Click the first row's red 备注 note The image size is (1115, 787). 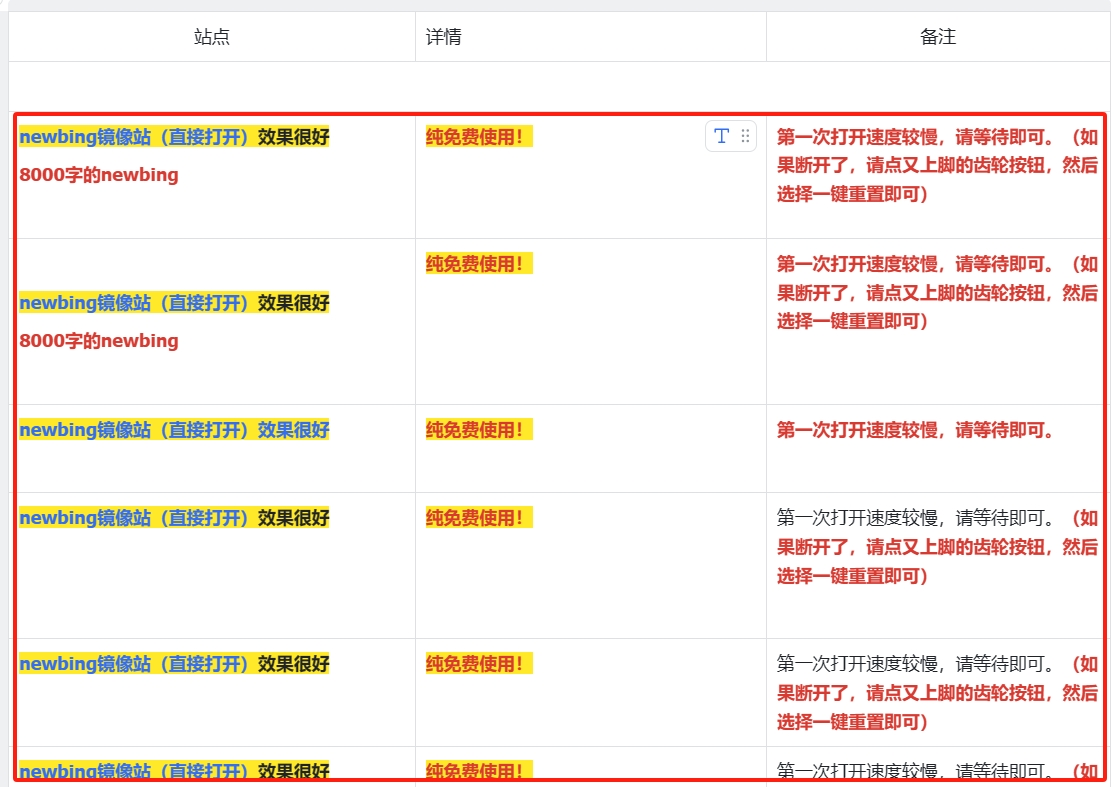tap(936, 166)
